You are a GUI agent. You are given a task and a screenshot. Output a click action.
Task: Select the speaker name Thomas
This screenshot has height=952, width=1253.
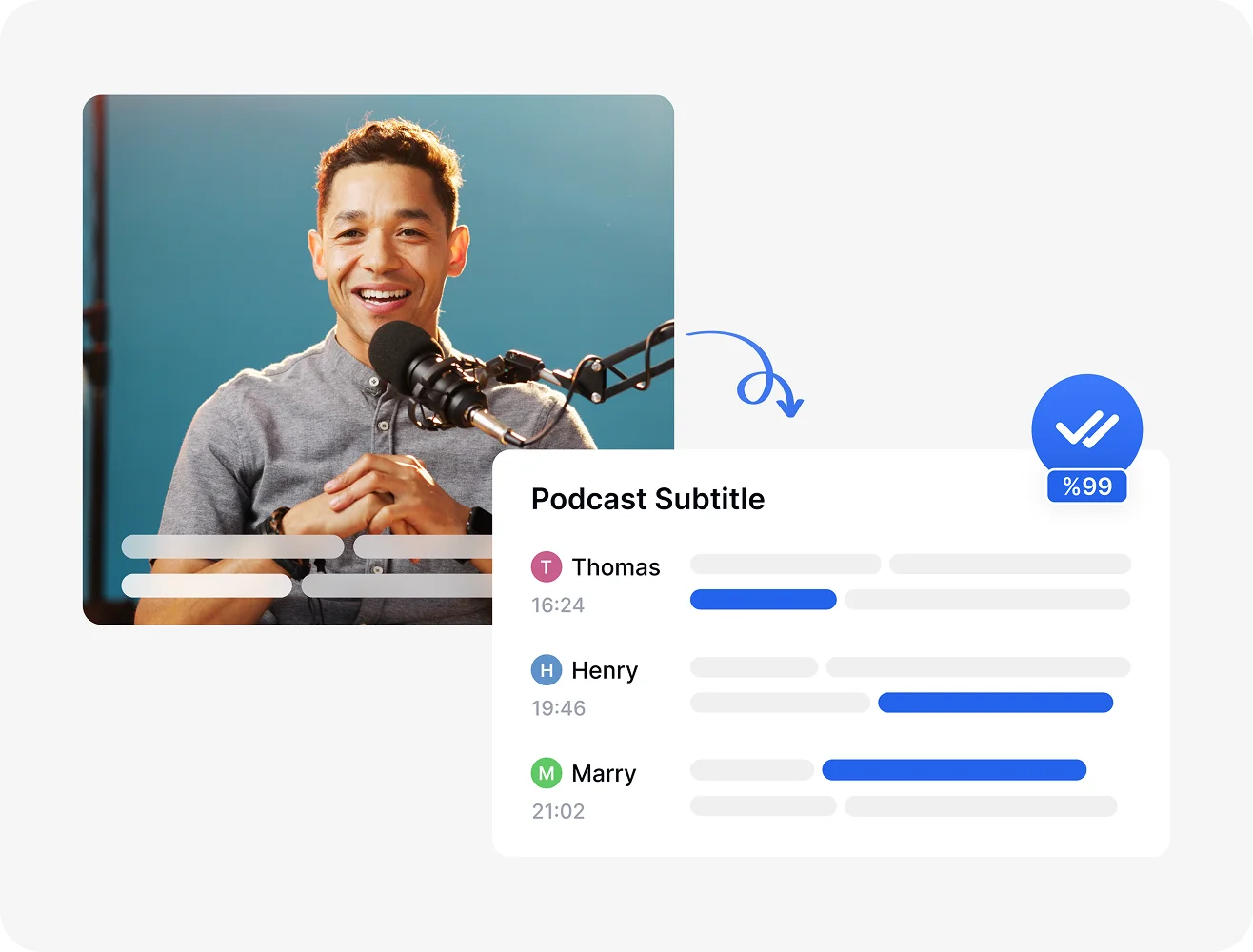coord(615,567)
